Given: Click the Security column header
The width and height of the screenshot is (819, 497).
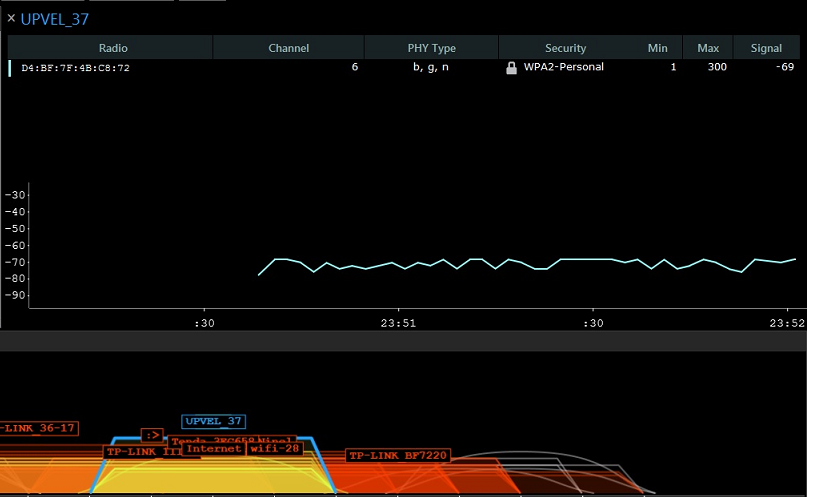Looking at the screenshot, I should click(x=565, y=48).
